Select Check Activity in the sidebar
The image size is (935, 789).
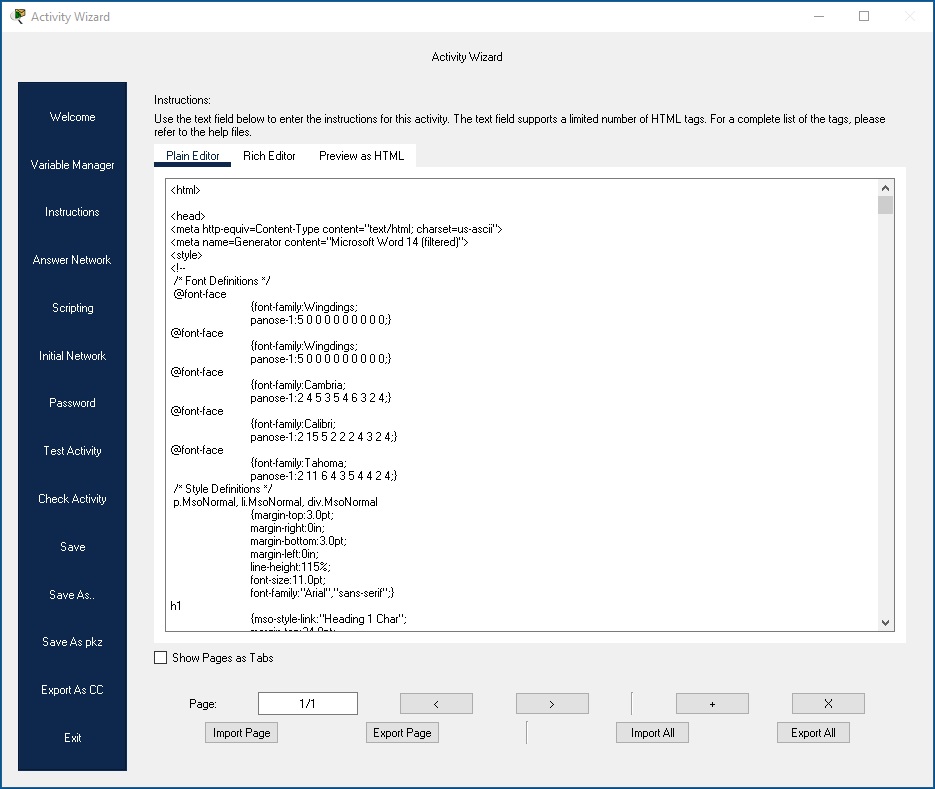pyautogui.click(x=72, y=499)
